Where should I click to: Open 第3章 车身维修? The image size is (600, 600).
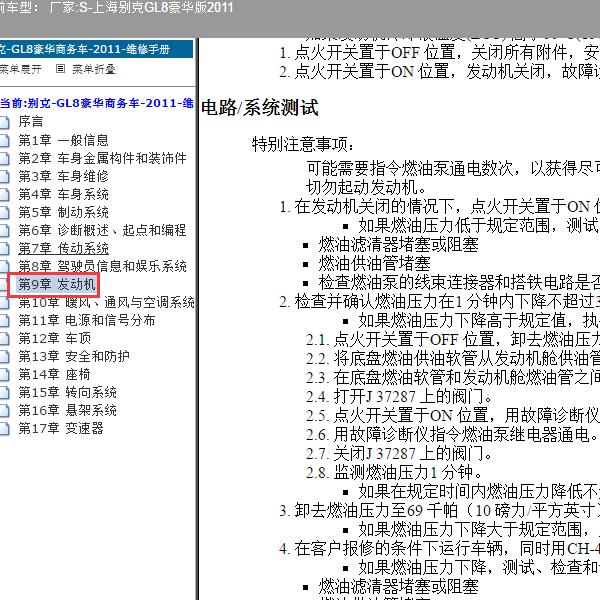pyautogui.click(x=64, y=176)
